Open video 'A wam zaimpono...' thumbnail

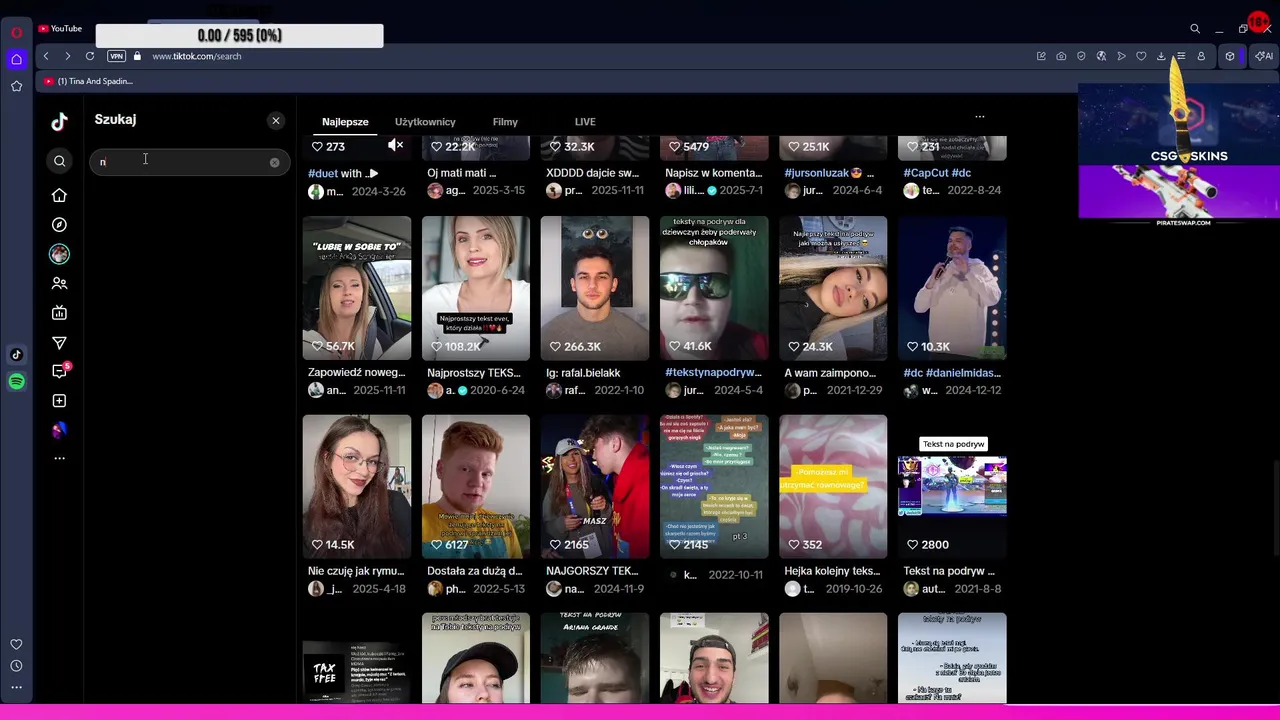(x=833, y=288)
